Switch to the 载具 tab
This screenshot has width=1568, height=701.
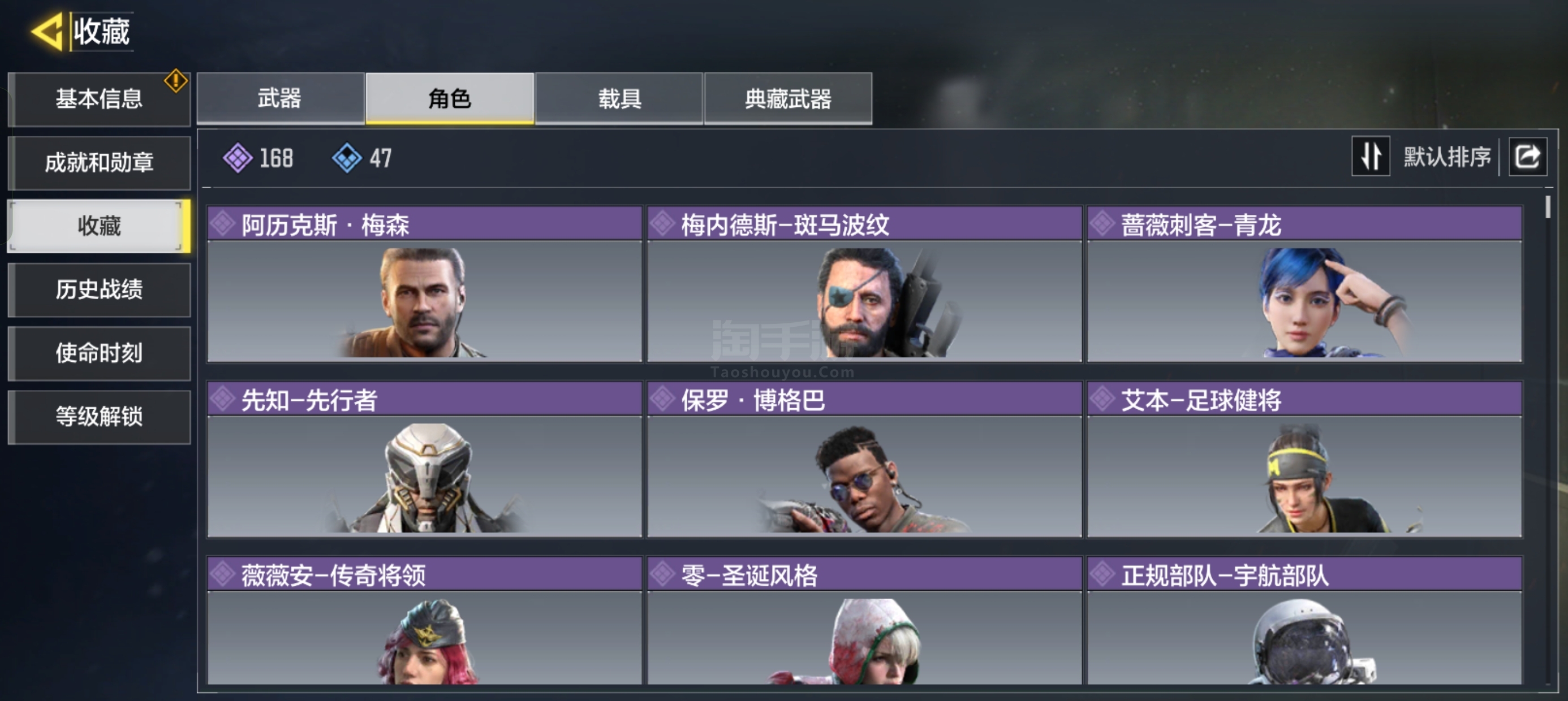(x=619, y=98)
